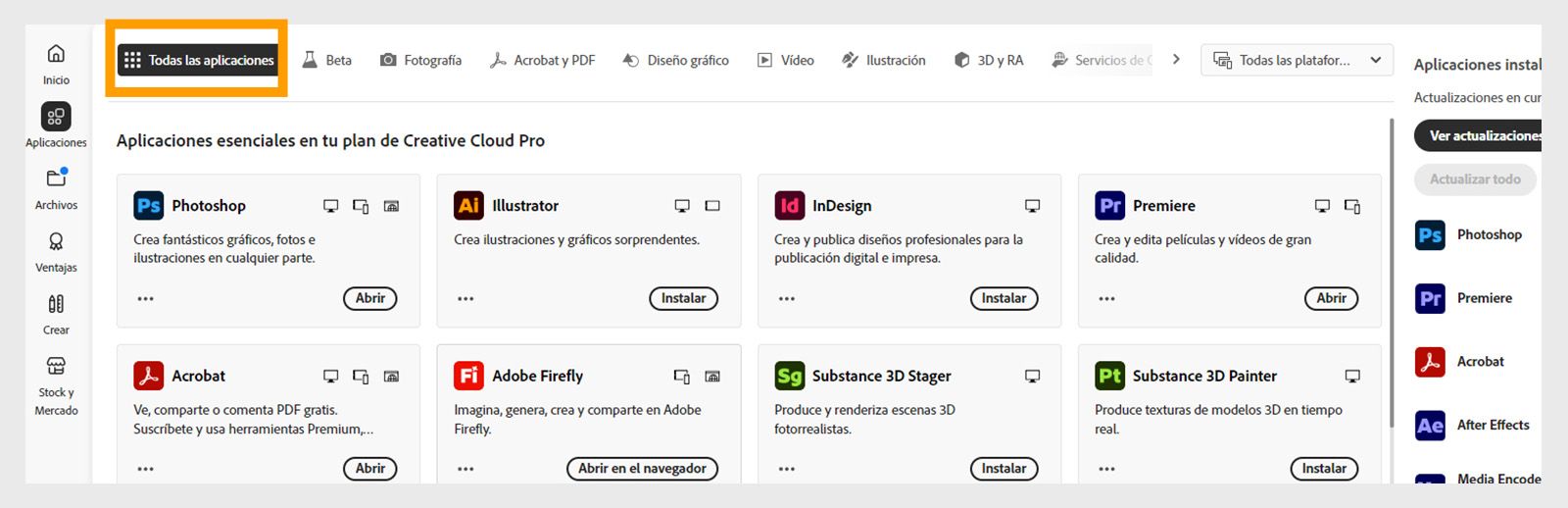Click the Adobe Firefly card icon
The image size is (1568, 508).
[x=468, y=376]
